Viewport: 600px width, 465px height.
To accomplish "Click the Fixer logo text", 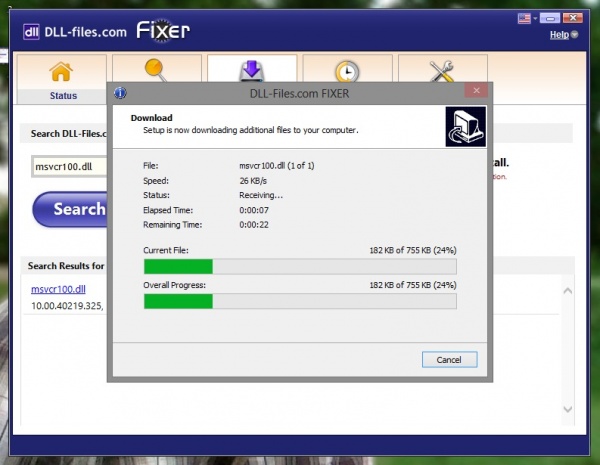I will pyautogui.click(x=163, y=31).
